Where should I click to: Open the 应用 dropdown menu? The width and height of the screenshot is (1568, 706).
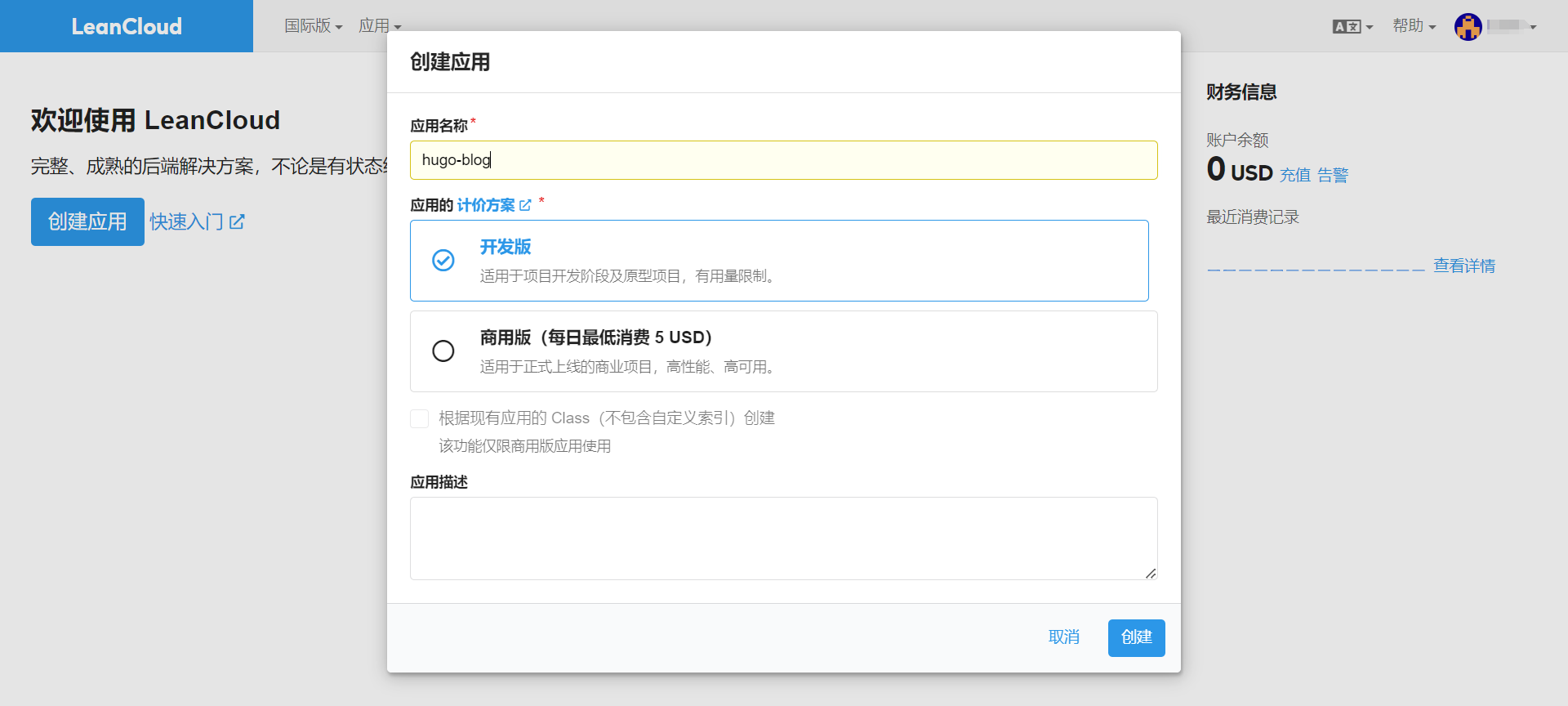tap(380, 26)
